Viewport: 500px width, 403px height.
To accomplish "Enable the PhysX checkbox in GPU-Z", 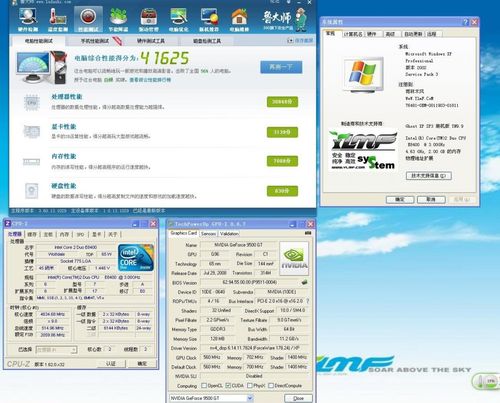I will (250, 386).
